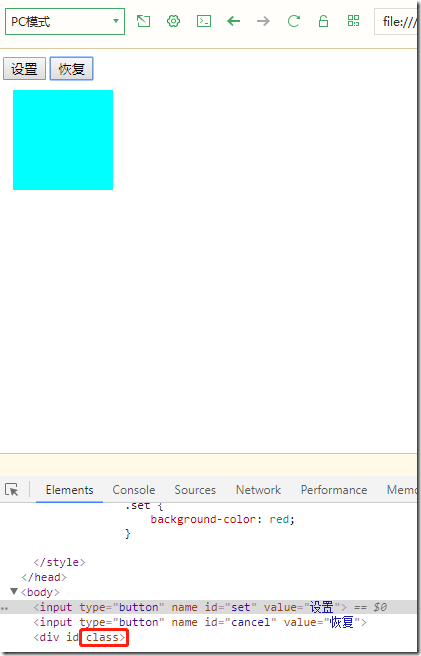Switch to the Sources tab
The width and height of the screenshot is (421, 656).
coord(195,490)
